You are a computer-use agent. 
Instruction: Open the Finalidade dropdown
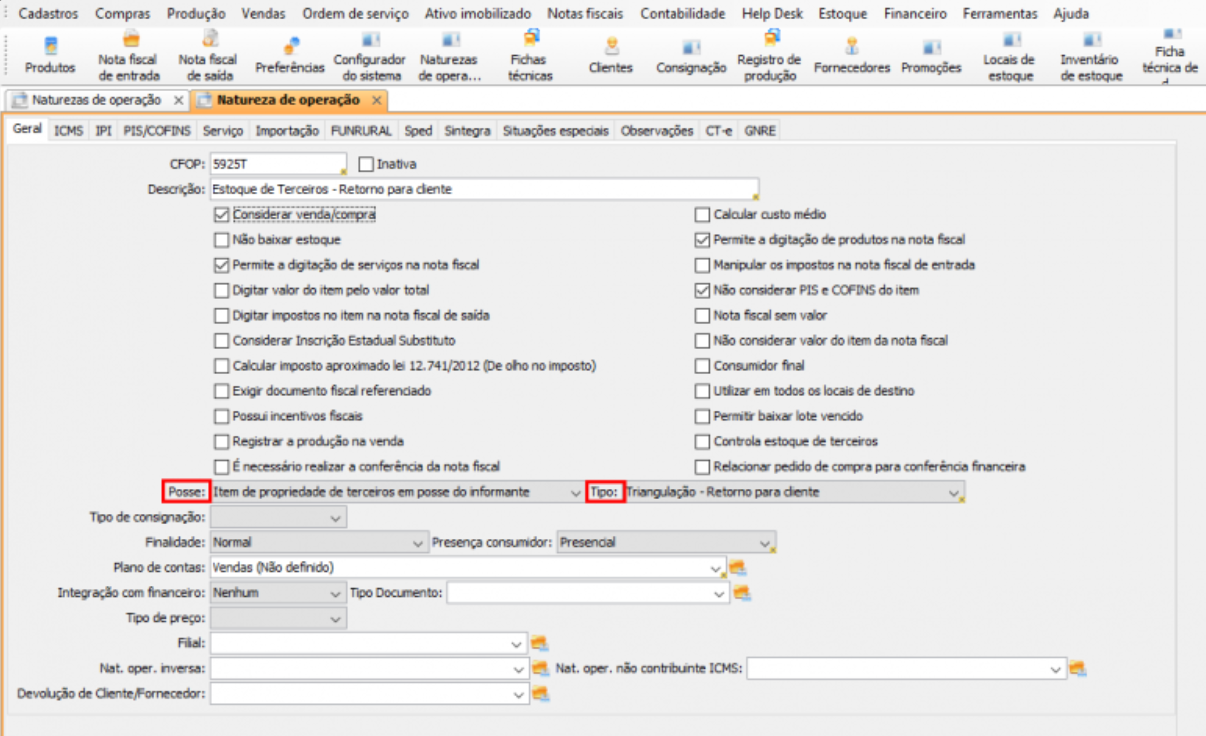coord(418,542)
